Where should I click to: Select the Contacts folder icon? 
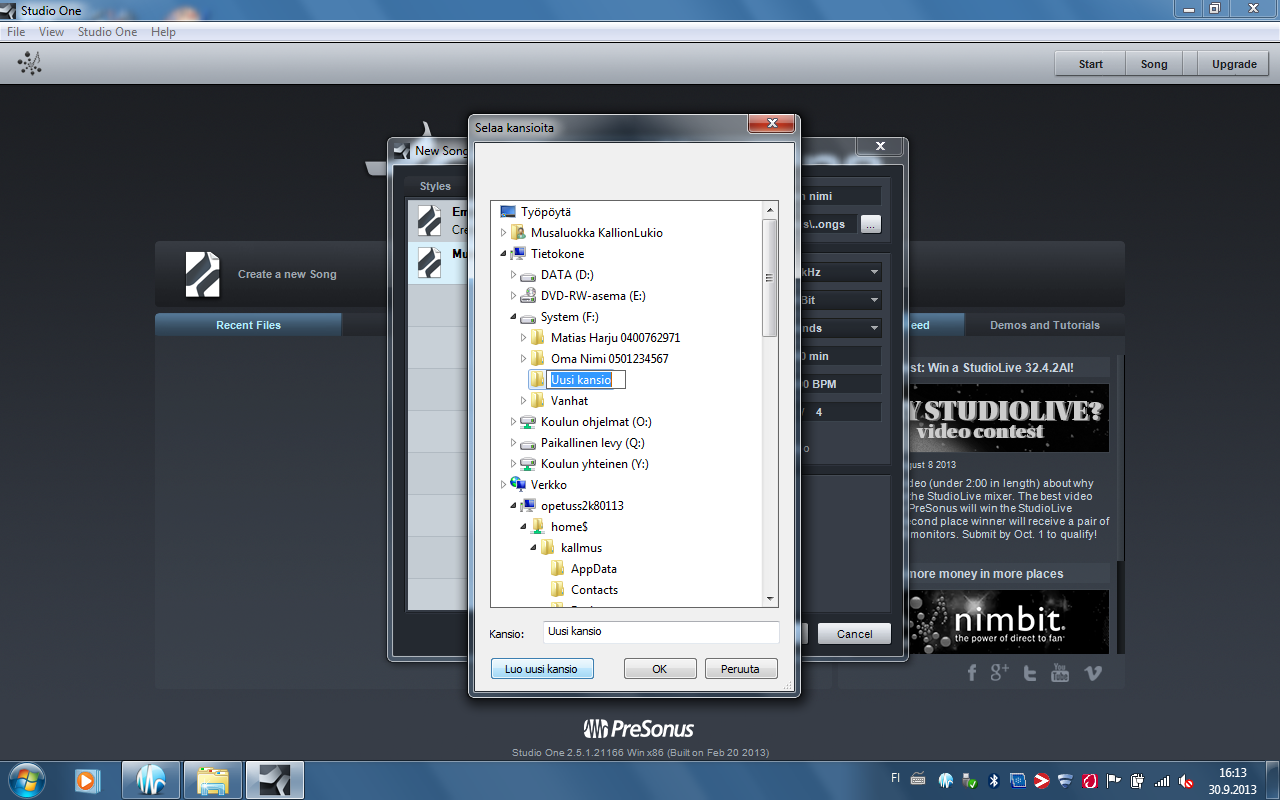[558, 589]
